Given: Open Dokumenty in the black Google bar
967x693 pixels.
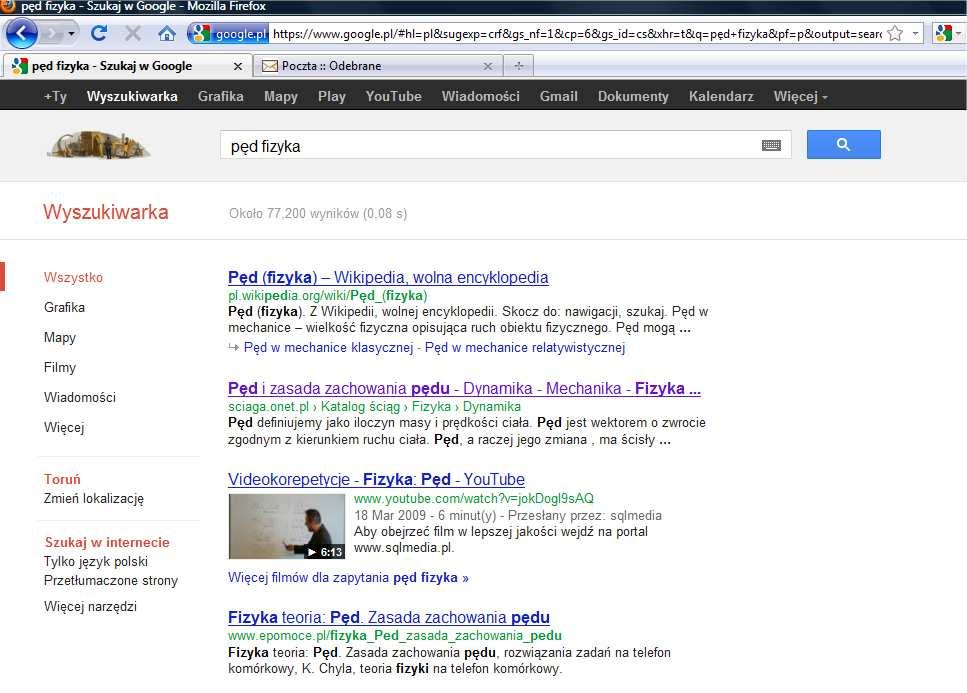Looking at the screenshot, I should [x=633, y=96].
